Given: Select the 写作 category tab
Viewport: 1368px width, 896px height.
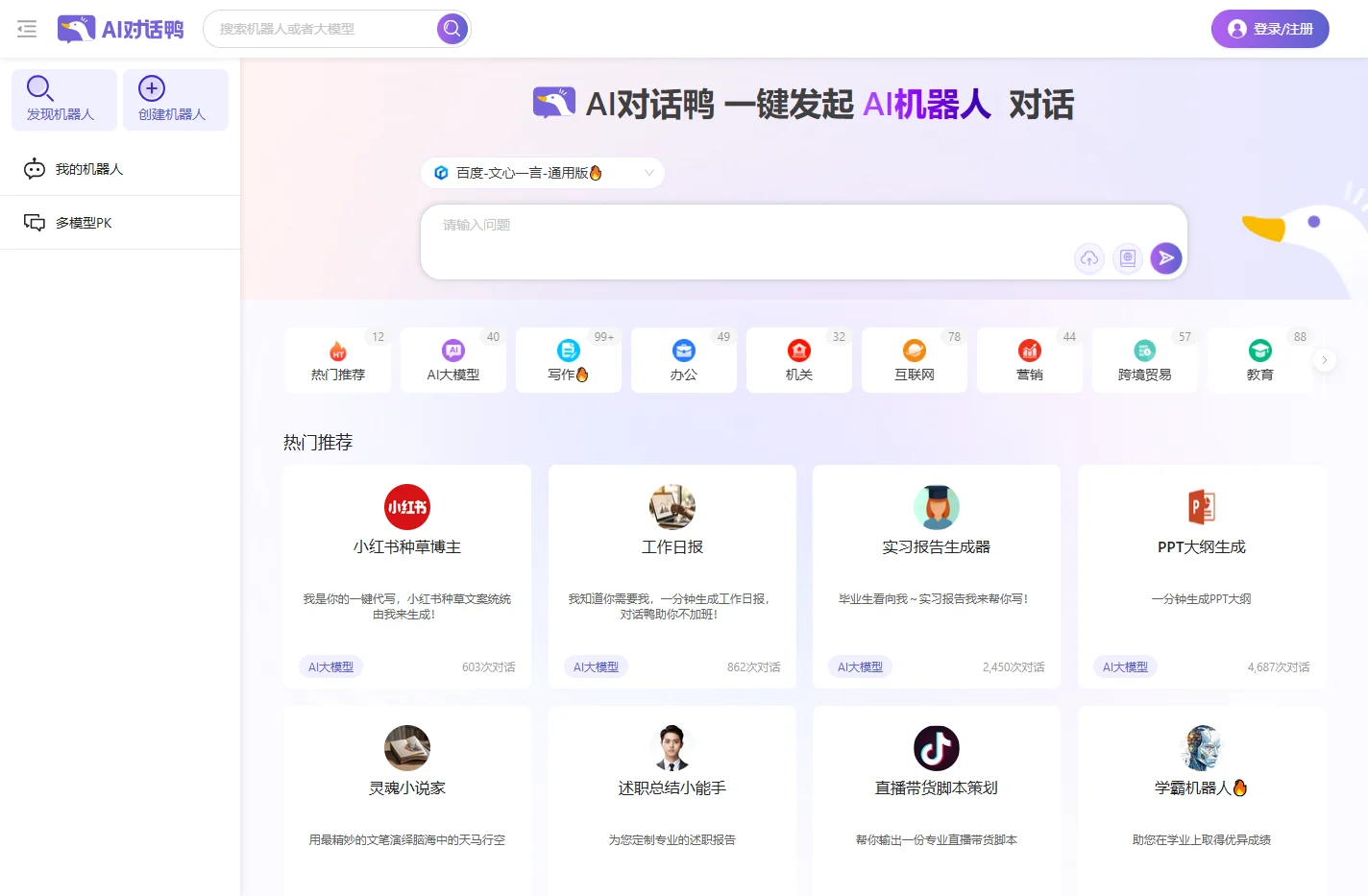Looking at the screenshot, I should [x=569, y=360].
